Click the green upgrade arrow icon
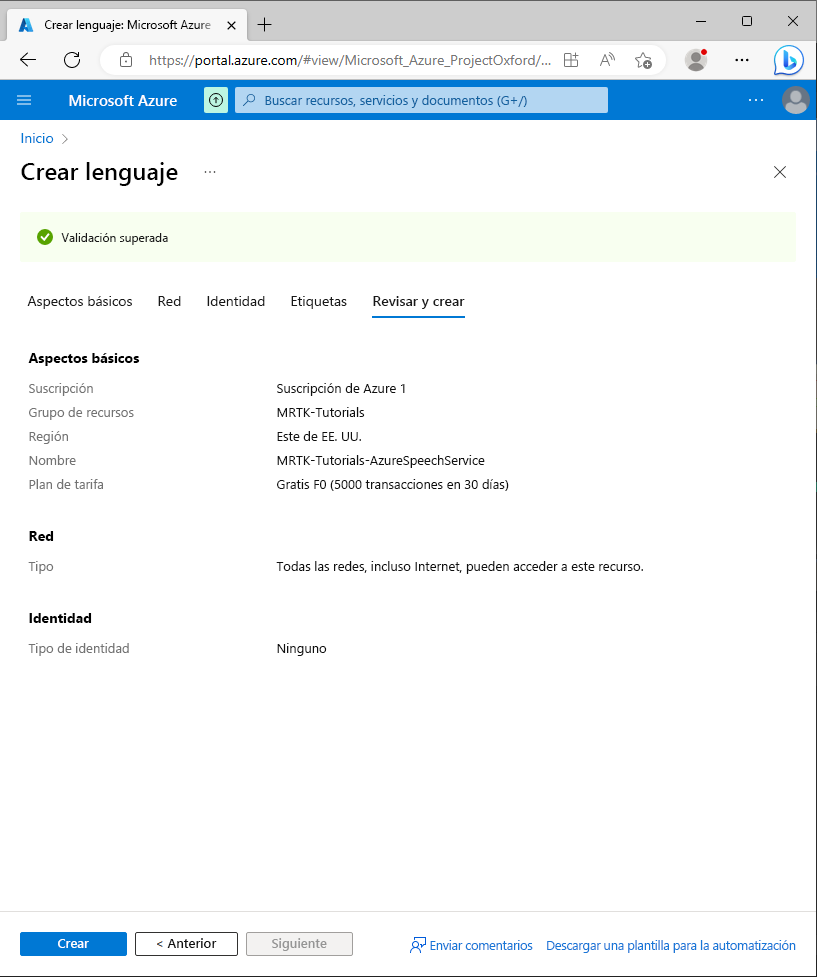 (x=216, y=100)
